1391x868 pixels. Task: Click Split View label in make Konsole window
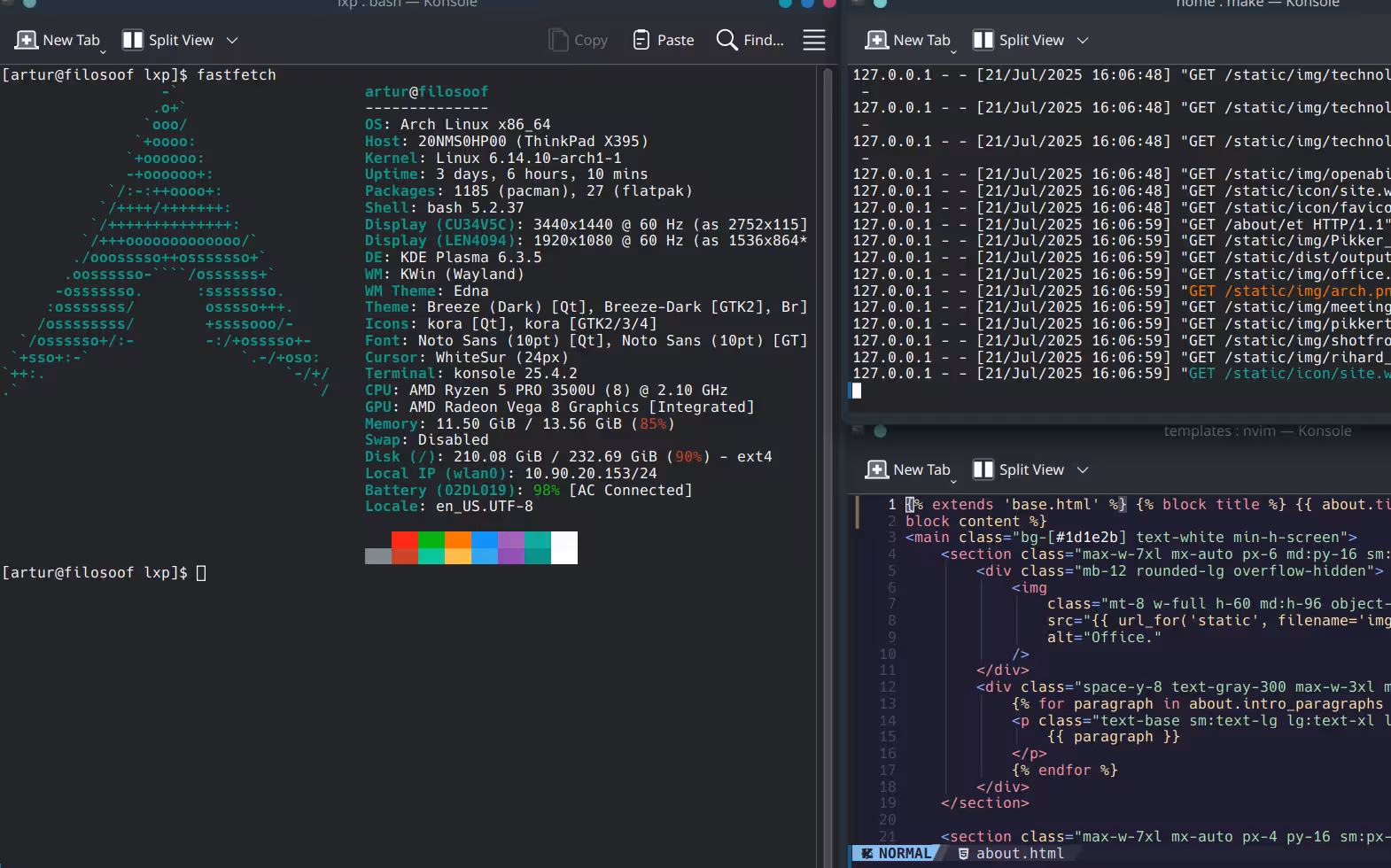tap(1031, 40)
